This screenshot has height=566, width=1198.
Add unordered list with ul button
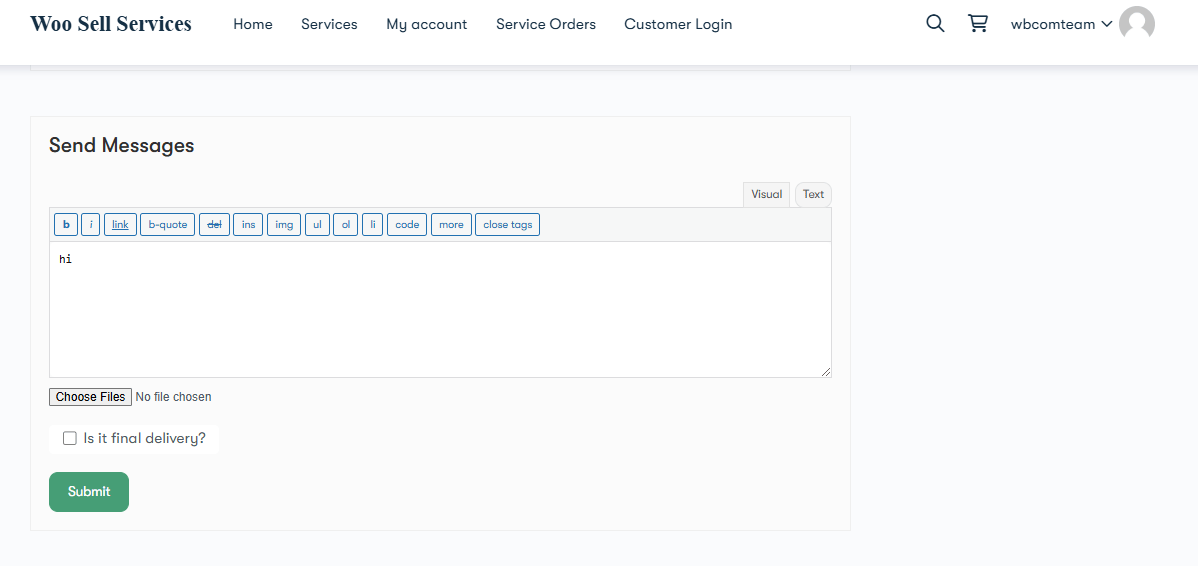click(x=317, y=225)
